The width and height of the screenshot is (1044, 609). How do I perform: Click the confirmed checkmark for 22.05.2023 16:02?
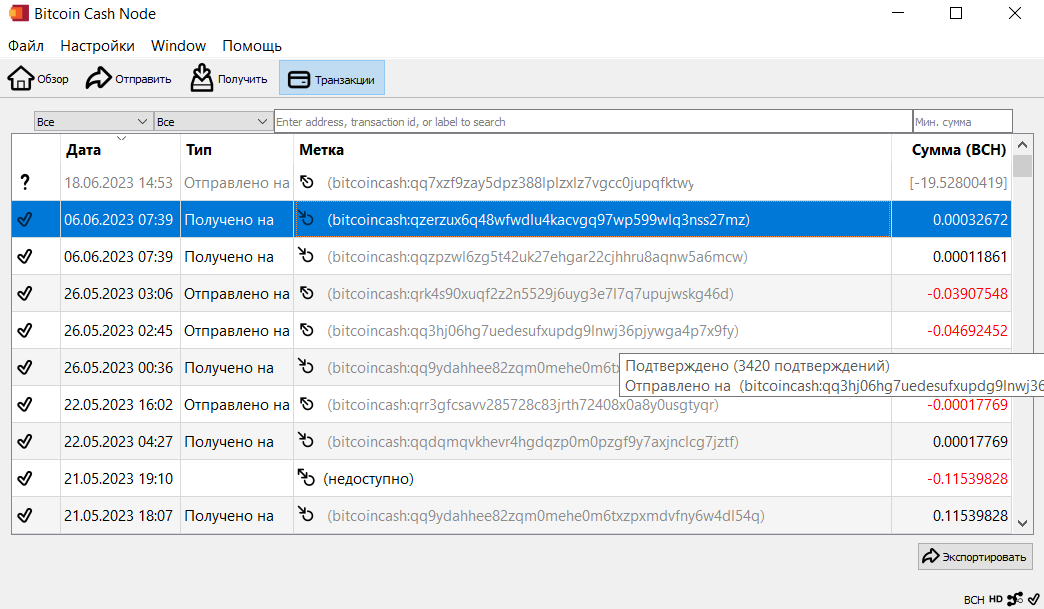(x=25, y=404)
